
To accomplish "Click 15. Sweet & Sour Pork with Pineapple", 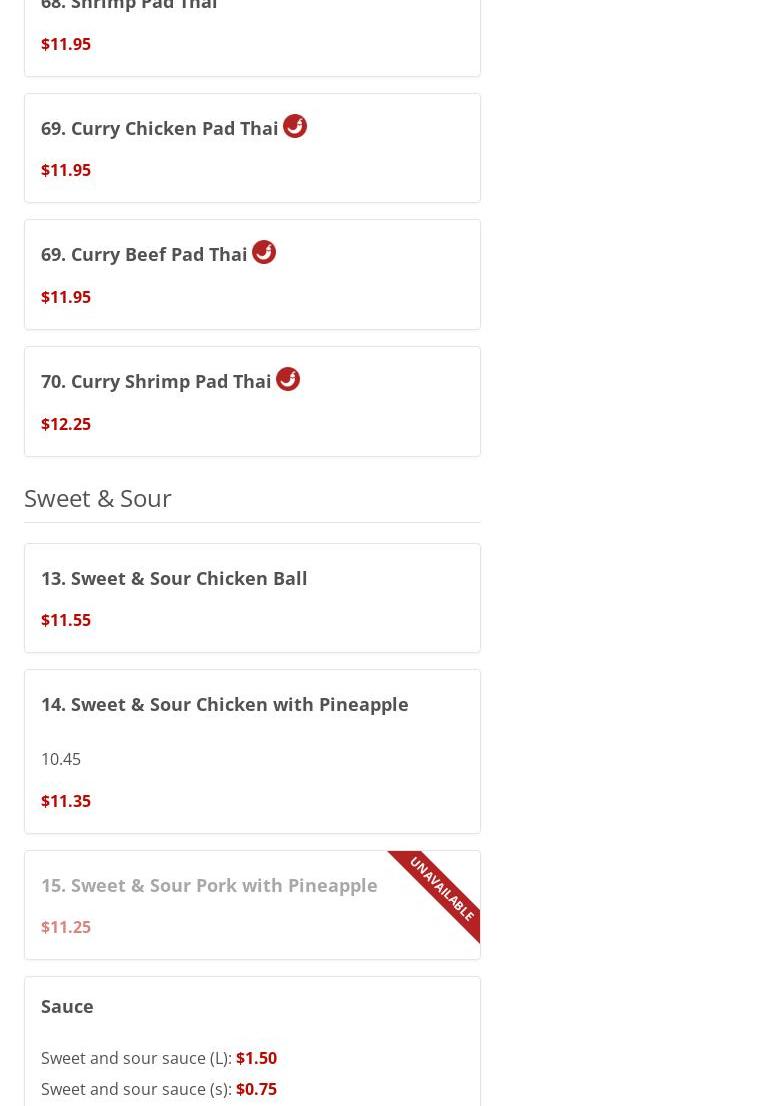I will click(x=209, y=885).
